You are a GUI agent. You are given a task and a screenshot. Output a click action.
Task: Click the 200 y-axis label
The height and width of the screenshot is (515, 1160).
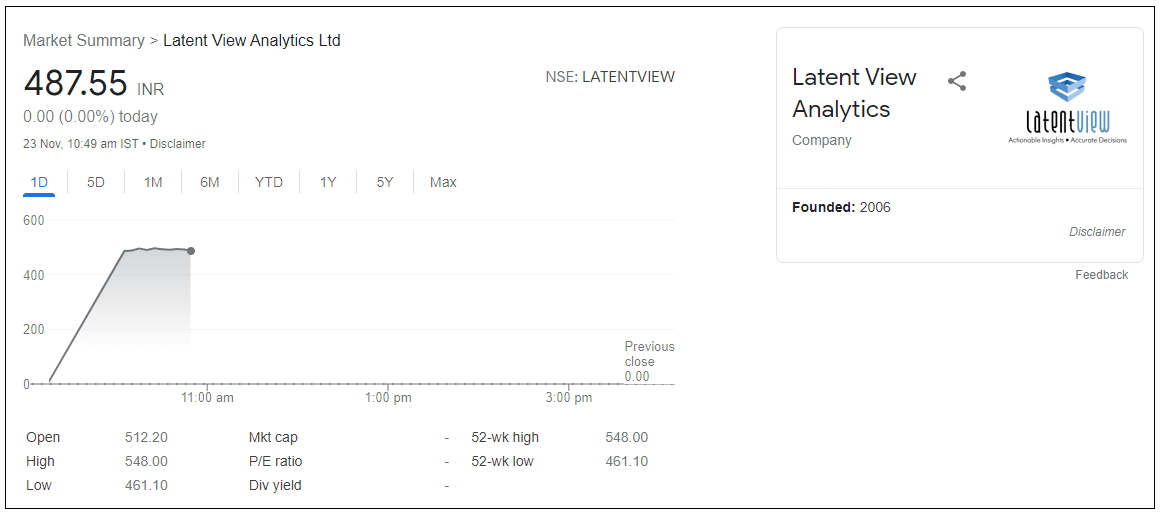(x=34, y=330)
